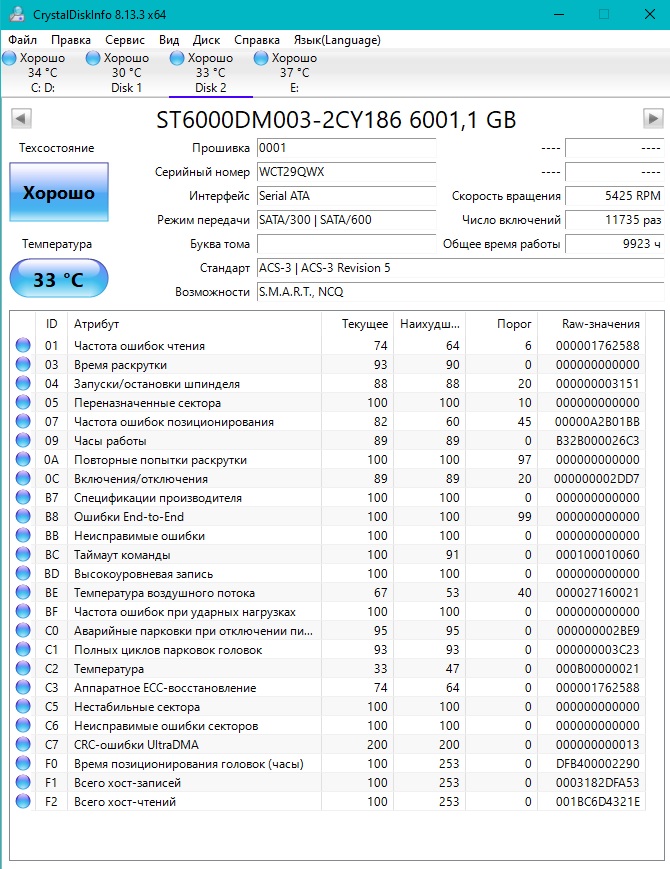Select row Запуски/остановки шпинделя
Viewport: 670px width, 869px height.
pyautogui.click(x=328, y=384)
